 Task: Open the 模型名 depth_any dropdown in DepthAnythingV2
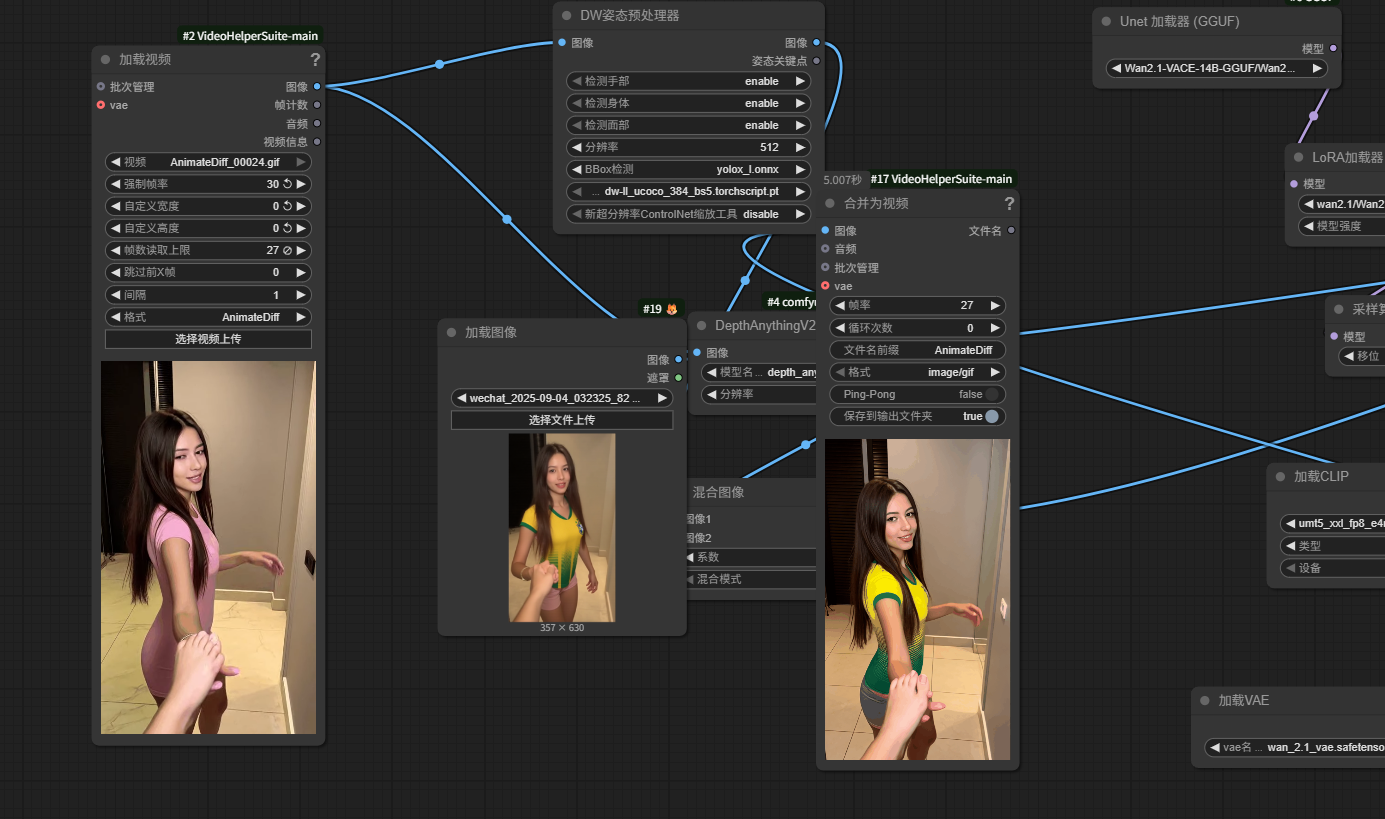pos(760,372)
